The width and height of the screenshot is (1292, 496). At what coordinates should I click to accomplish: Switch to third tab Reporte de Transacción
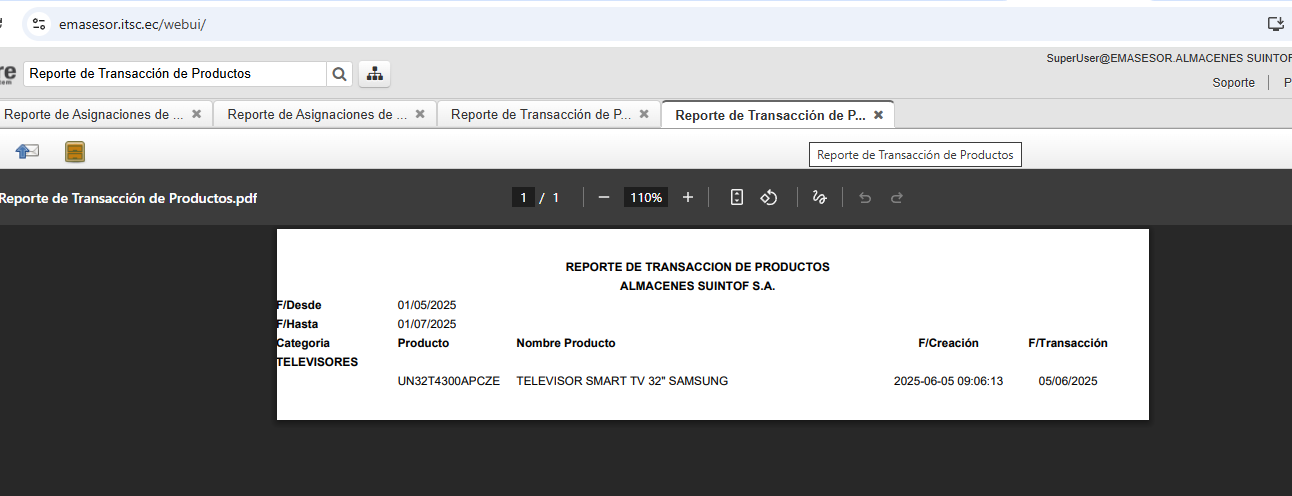(x=540, y=115)
